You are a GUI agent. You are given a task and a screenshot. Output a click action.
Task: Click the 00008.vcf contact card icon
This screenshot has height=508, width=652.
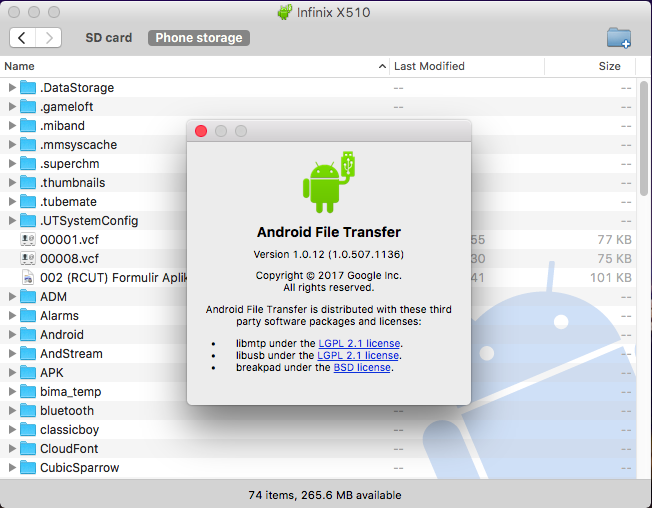click(28, 259)
